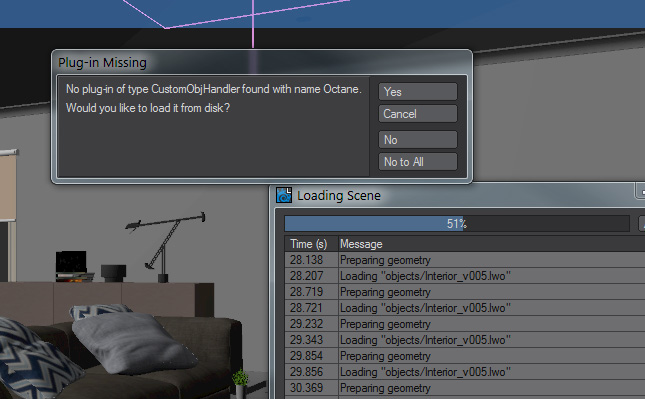Click the Loading Scene window icon
The height and width of the screenshot is (399, 645).
pyautogui.click(x=284, y=195)
